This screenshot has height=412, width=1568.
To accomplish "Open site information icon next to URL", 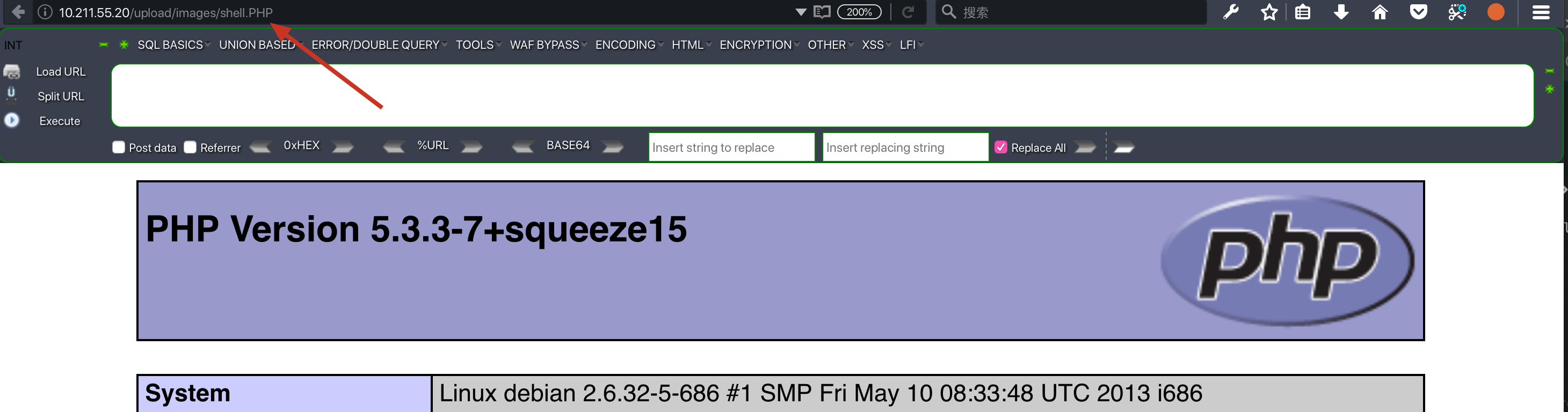I will [45, 12].
